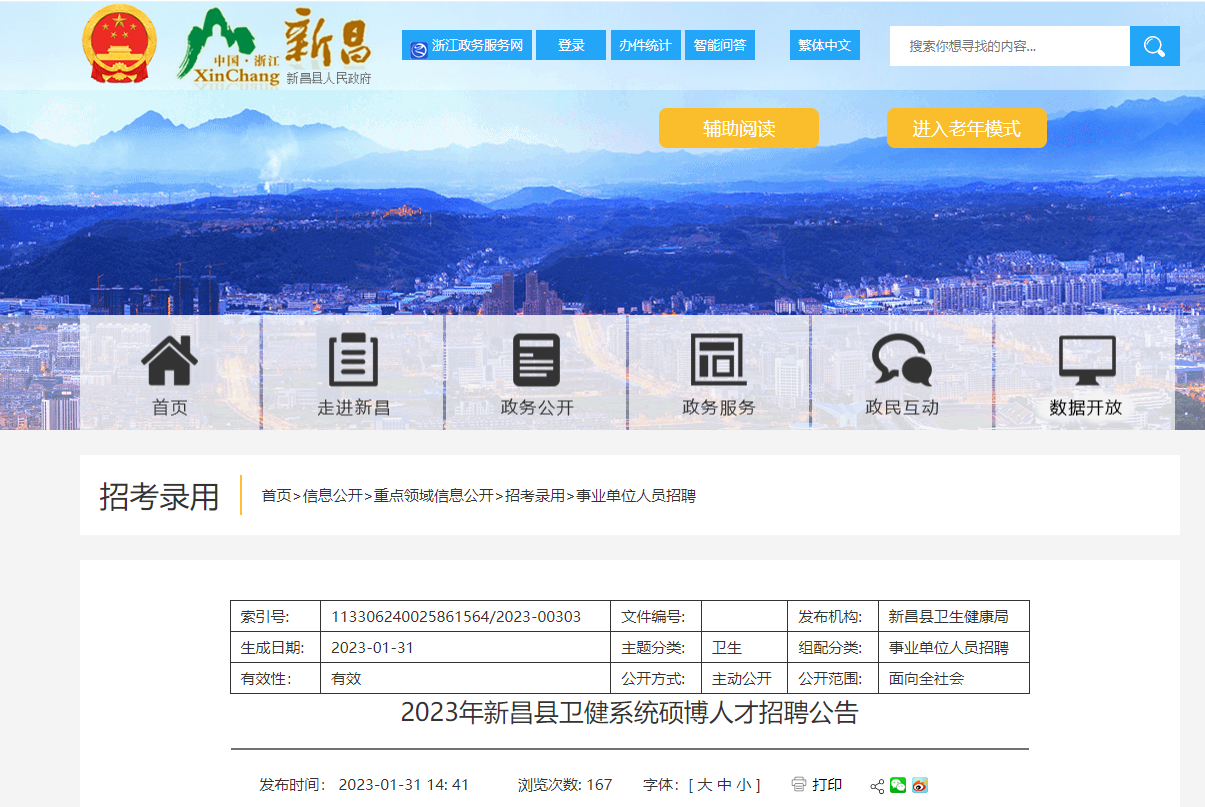The width and height of the screenshot is (1205, 807).
Task: Share article via WeChat icon
Action: pyautogui.click(x=898, y=785)
